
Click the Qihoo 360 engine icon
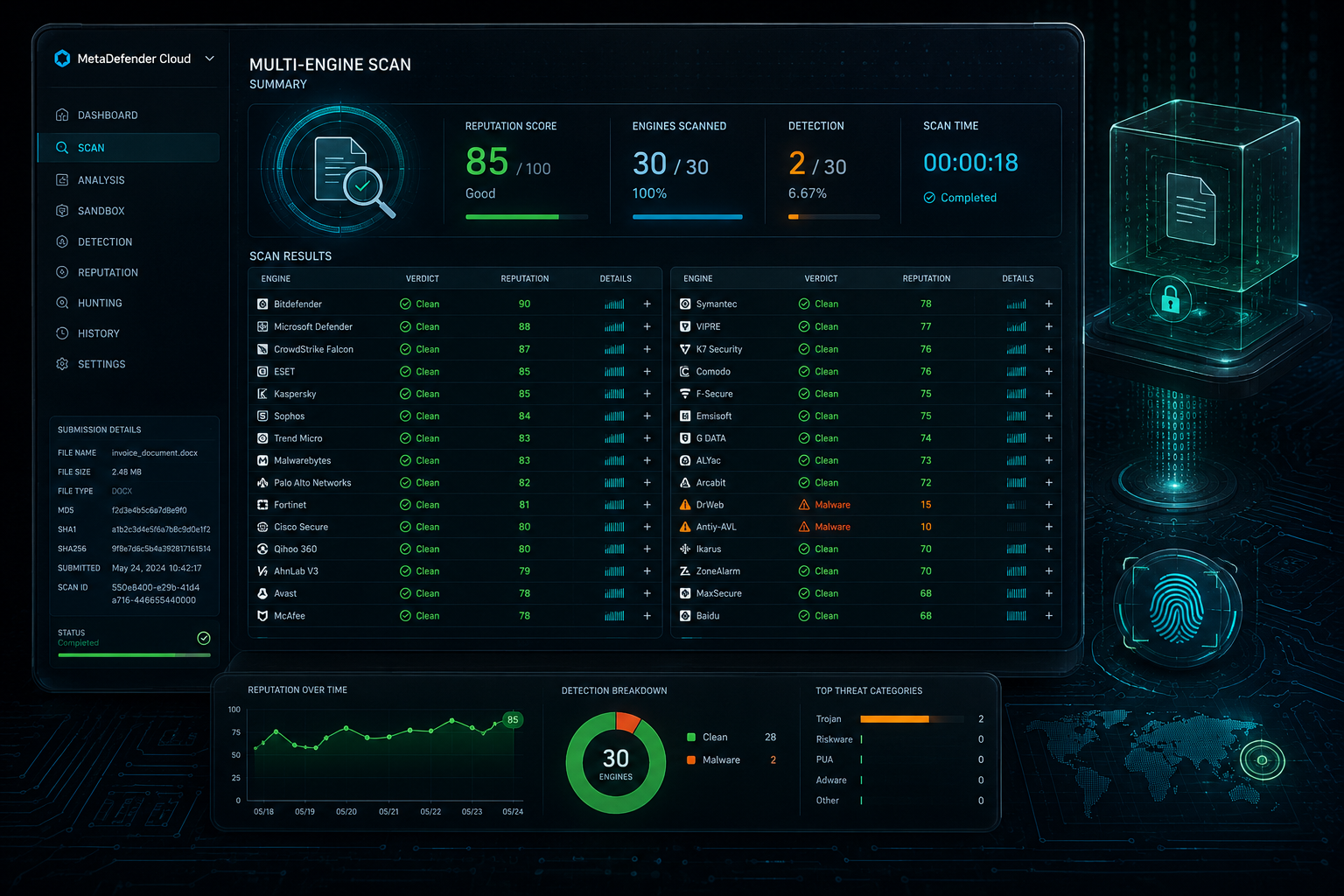[x=262, y=549]
